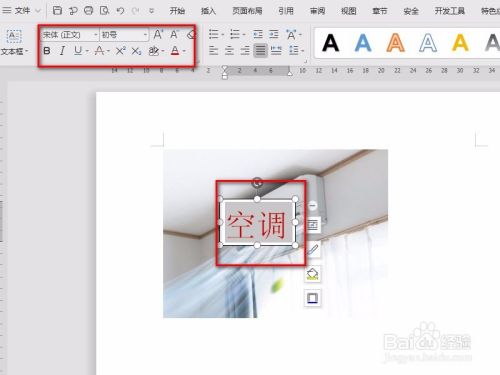
Task: Click the save icon in quick toolbar
Action: [x=57, y=11]
